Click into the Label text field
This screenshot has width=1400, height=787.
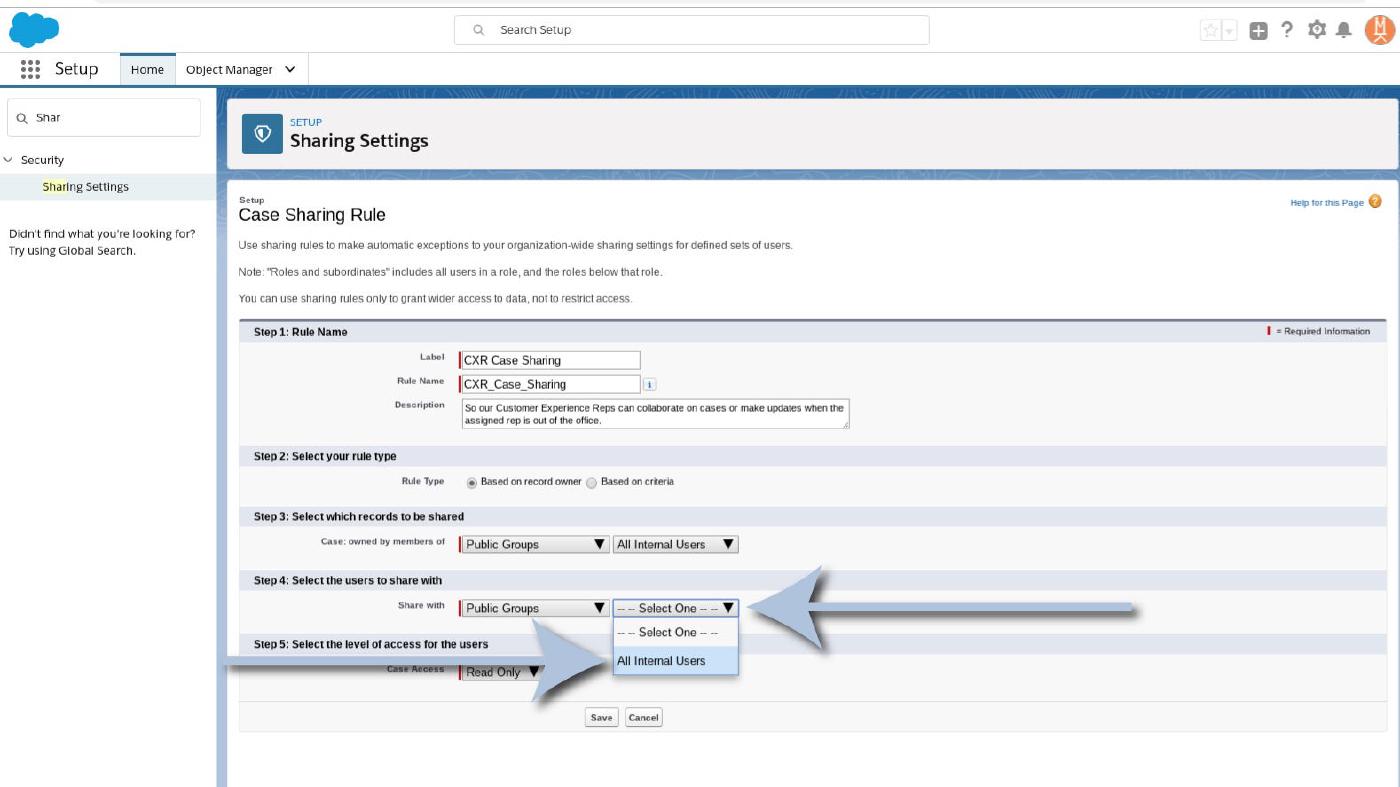pos(550,360)
